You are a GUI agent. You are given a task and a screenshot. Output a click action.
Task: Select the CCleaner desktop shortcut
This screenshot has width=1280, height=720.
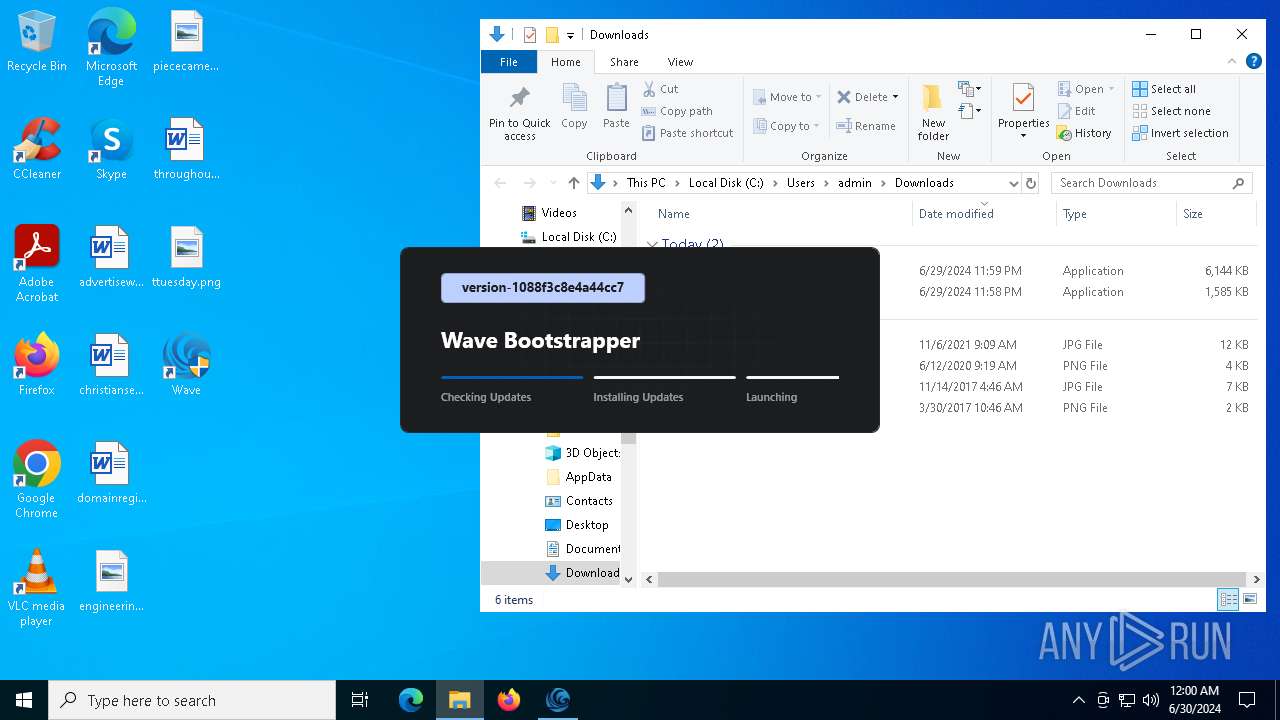click(x=37, y=149)
